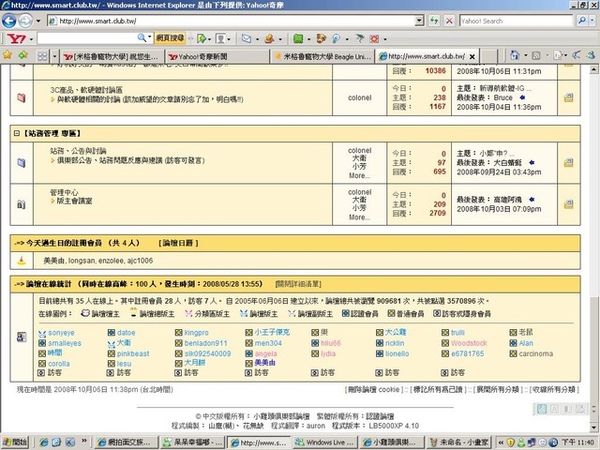The height and width of the screenshot is (450, 600).
Task: Open 網拍面交族 taskbar window
Action: [126, 442]
